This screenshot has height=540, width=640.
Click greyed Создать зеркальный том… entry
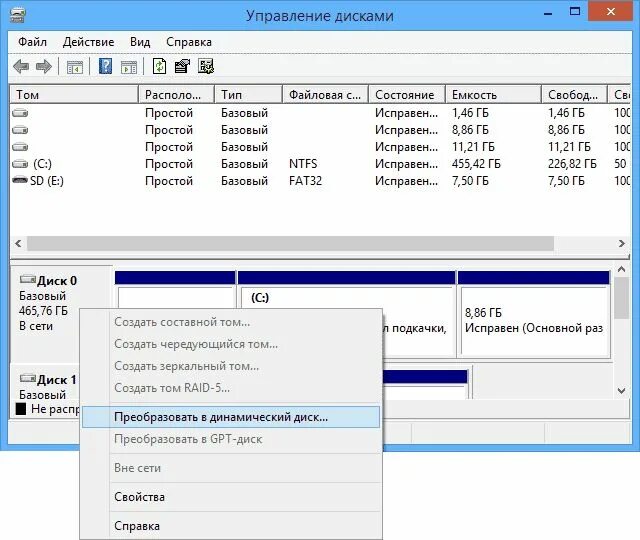[x=231, y=366]
